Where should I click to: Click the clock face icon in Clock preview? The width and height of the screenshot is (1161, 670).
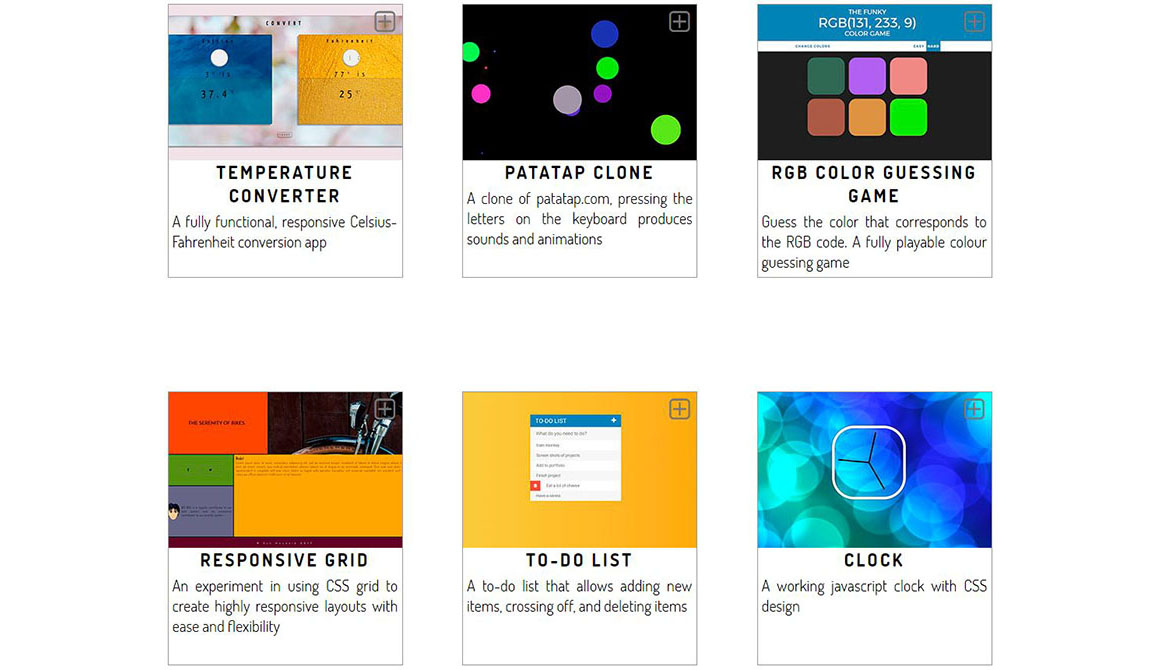[869, 463]
